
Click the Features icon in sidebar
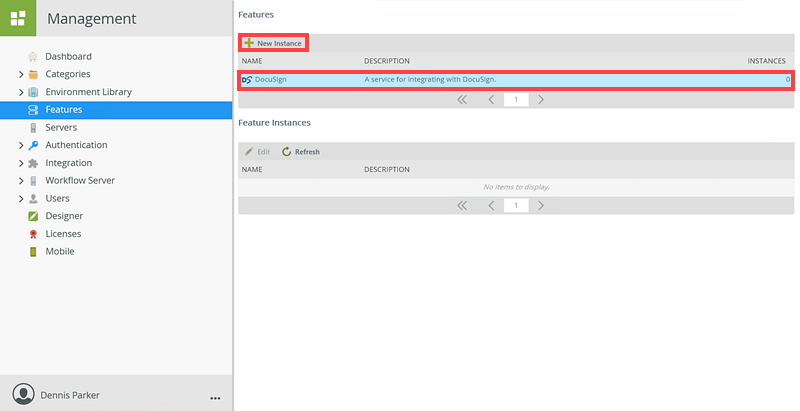[33, 110]
